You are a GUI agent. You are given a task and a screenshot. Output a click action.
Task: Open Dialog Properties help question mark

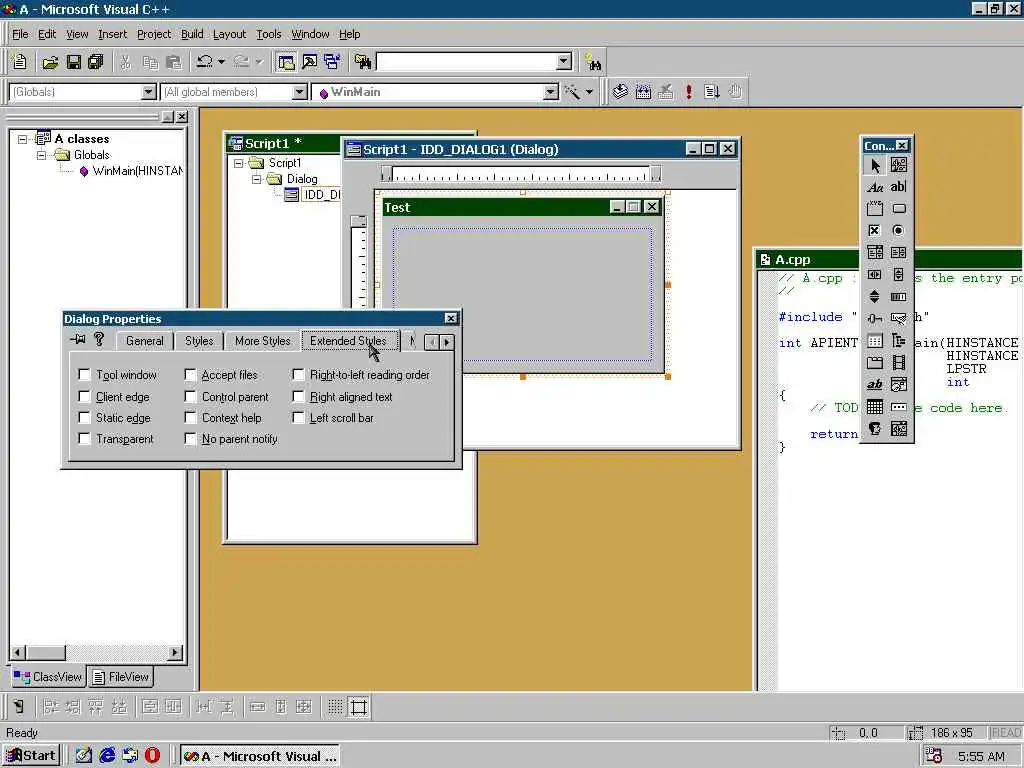coord(99,340)
